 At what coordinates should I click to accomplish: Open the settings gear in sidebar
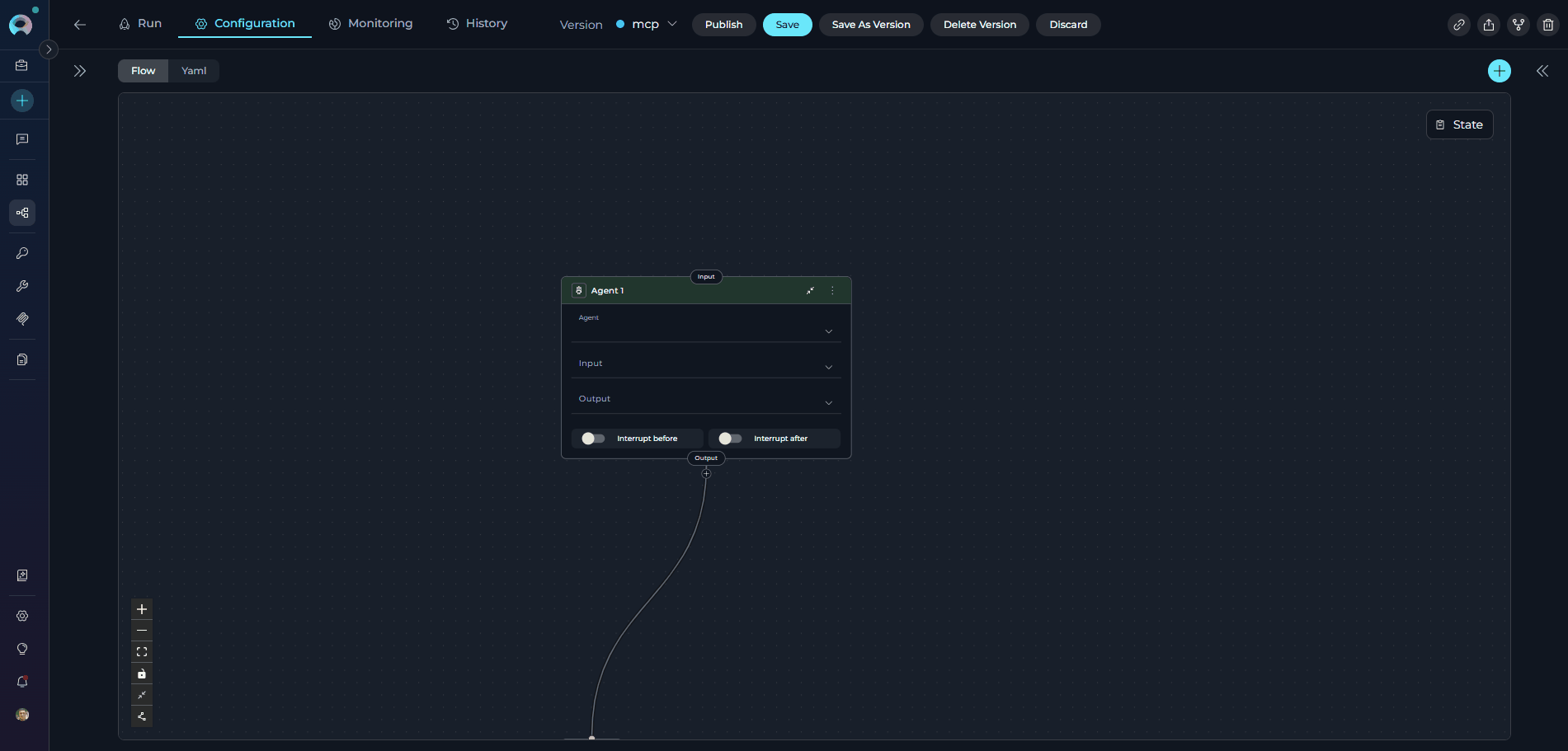point(22,616)
